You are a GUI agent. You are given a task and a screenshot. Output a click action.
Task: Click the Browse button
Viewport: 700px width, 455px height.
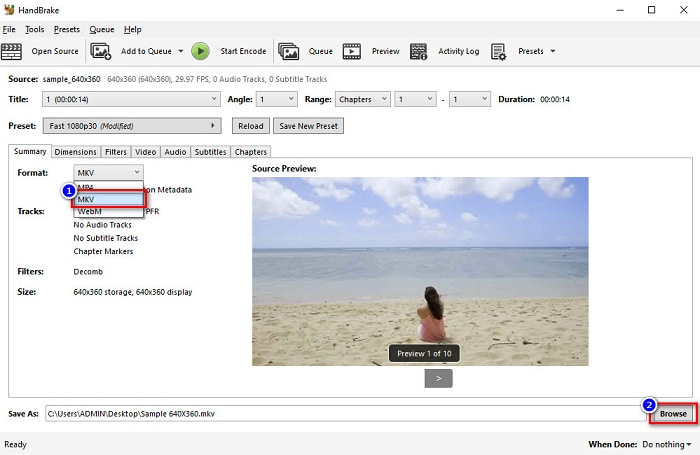pyautogui.click(x=673, y=414)
